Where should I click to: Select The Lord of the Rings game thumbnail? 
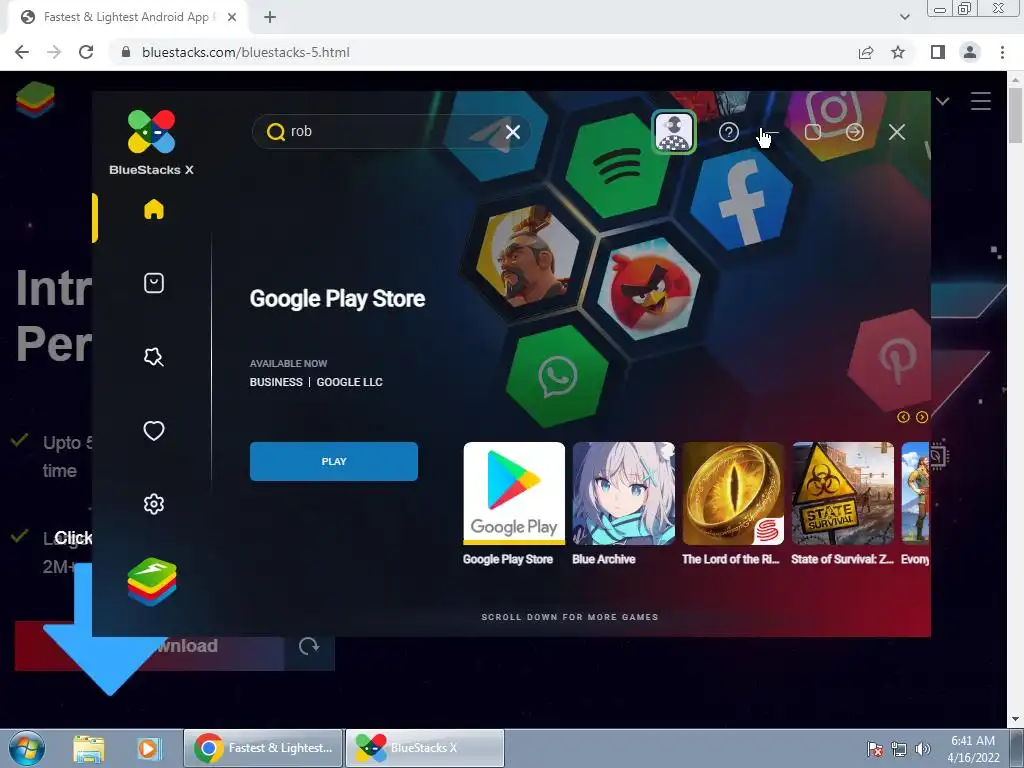coord(733,493)
